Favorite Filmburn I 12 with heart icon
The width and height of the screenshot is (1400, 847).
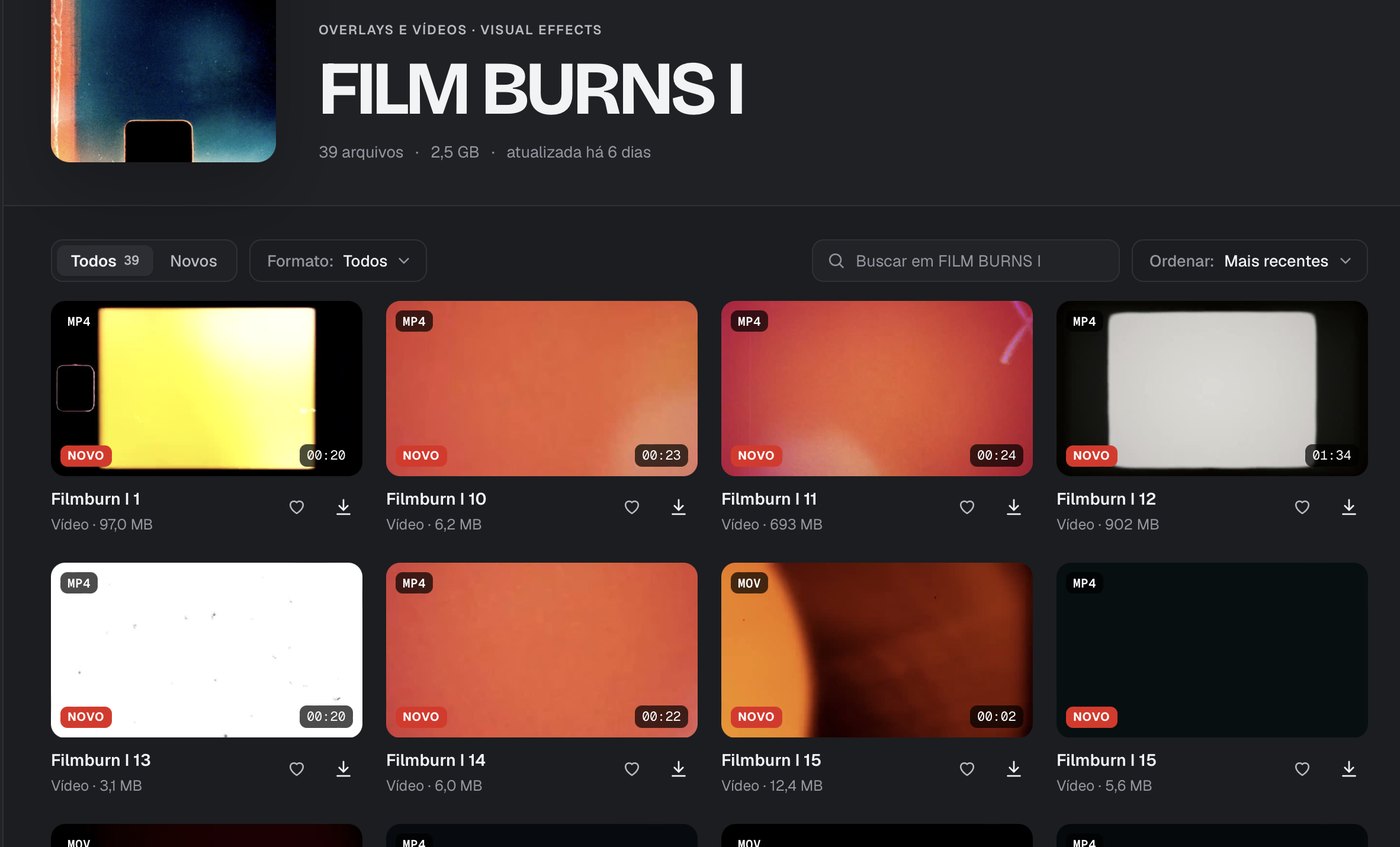1301,507
